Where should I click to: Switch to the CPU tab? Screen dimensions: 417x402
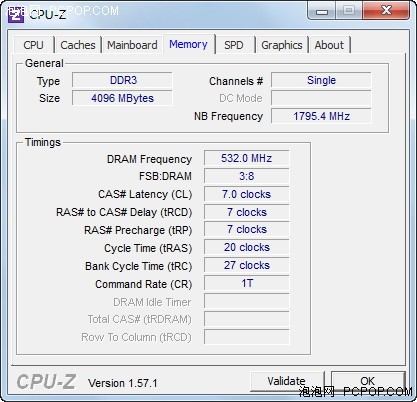click(x=34, y=45)
